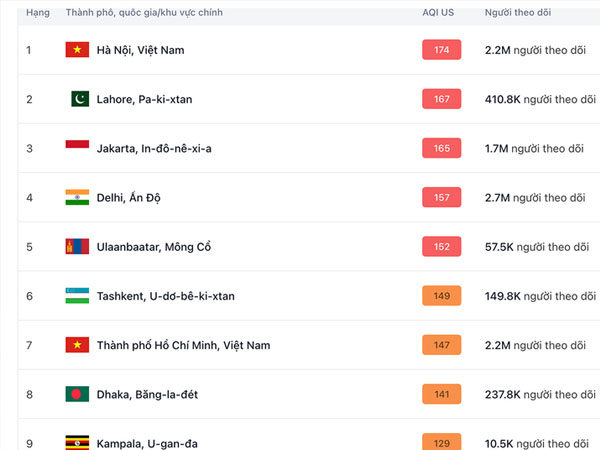This screenshot has height=450, width=600.
Task: Select the Jakarta, In-đô-nê-xi-a entry
Action: (x=154, y=148)
